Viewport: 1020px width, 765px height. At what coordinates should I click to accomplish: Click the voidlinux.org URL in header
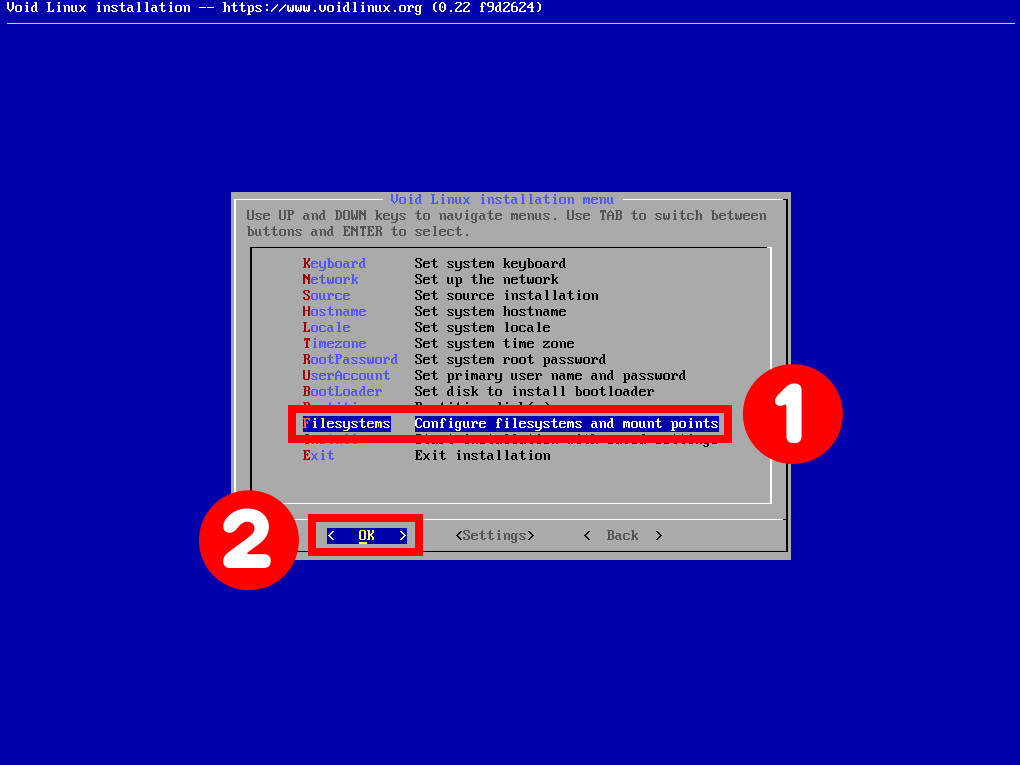coord(322,8)
